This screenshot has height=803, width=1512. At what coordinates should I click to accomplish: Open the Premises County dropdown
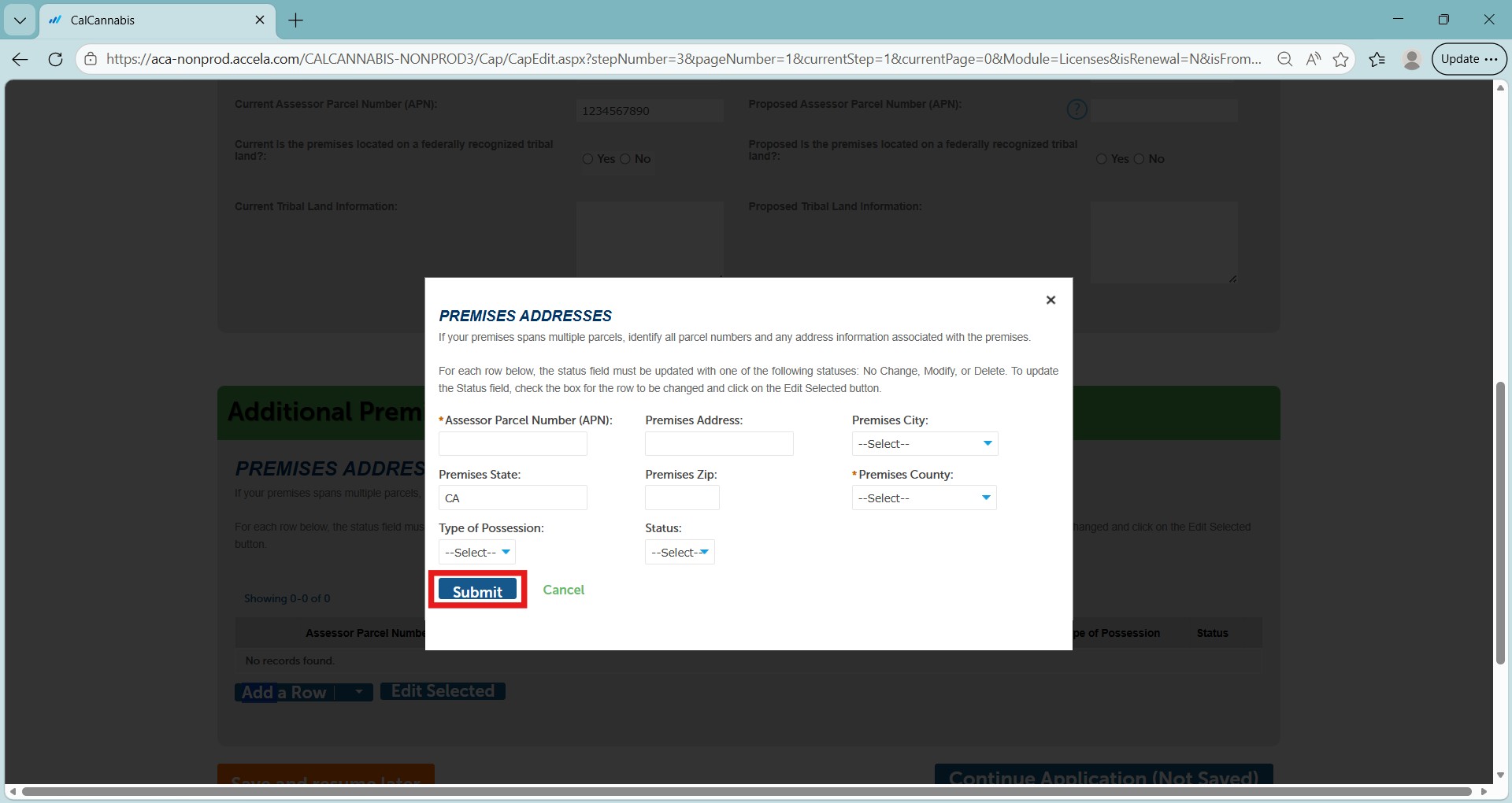[925, 498]
